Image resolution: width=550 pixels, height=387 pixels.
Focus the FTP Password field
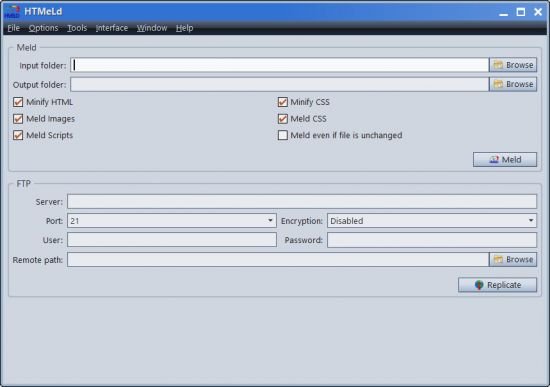pos(432,240)
